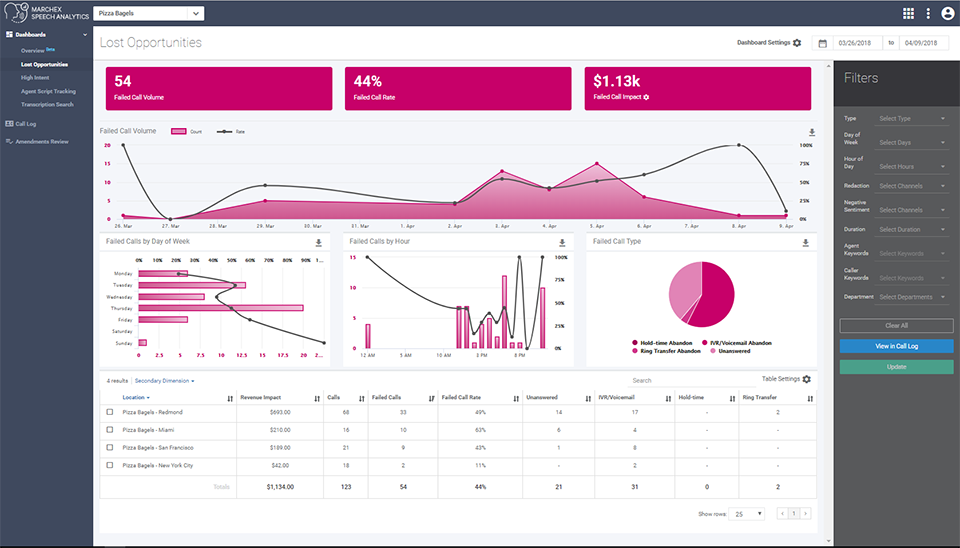Click the Clear All filters button
Viewport: 960px width, 548px height.
896,326
